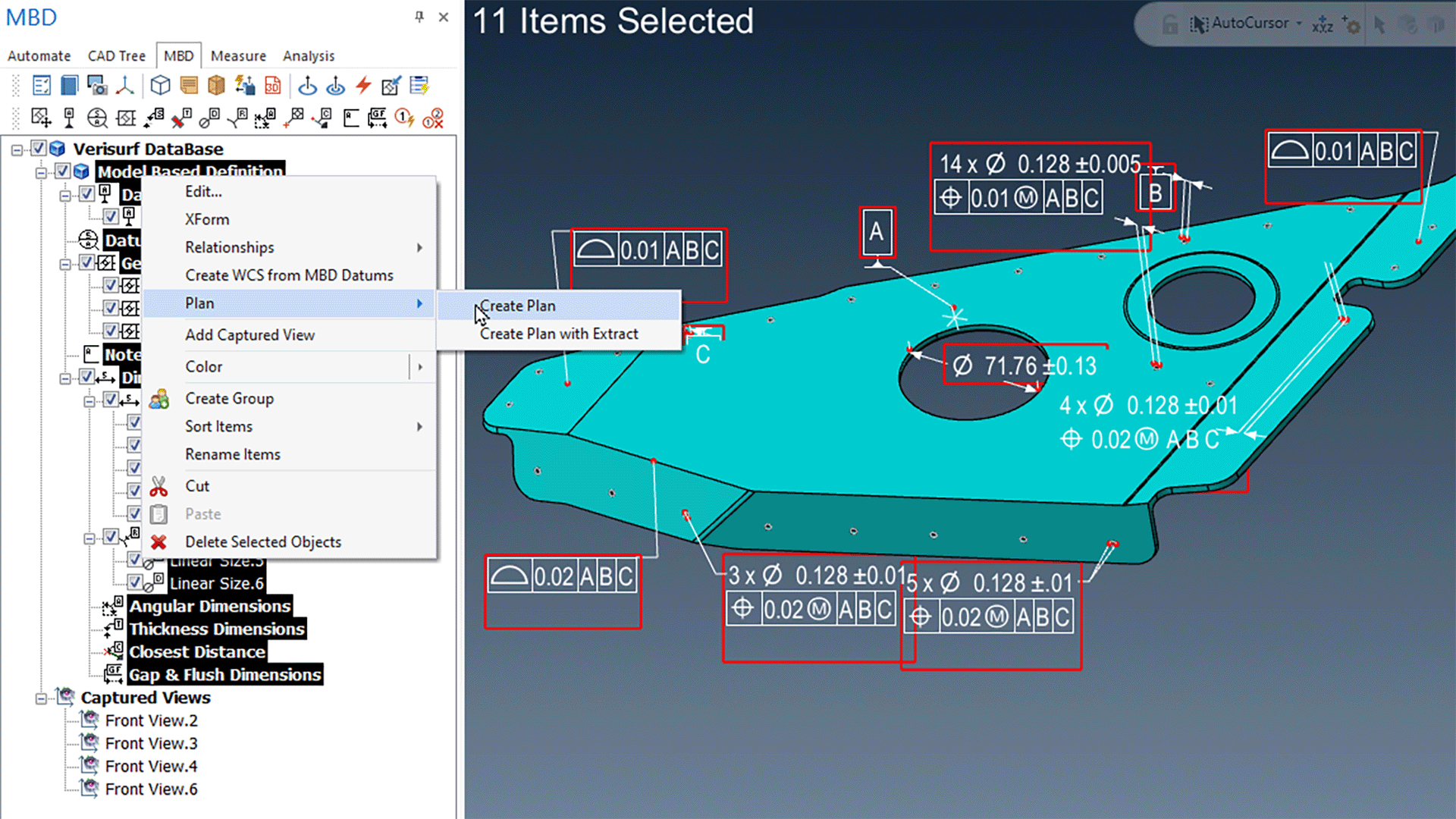
Task: Click the list with lightning icon
Action: [x=419, y=86]
